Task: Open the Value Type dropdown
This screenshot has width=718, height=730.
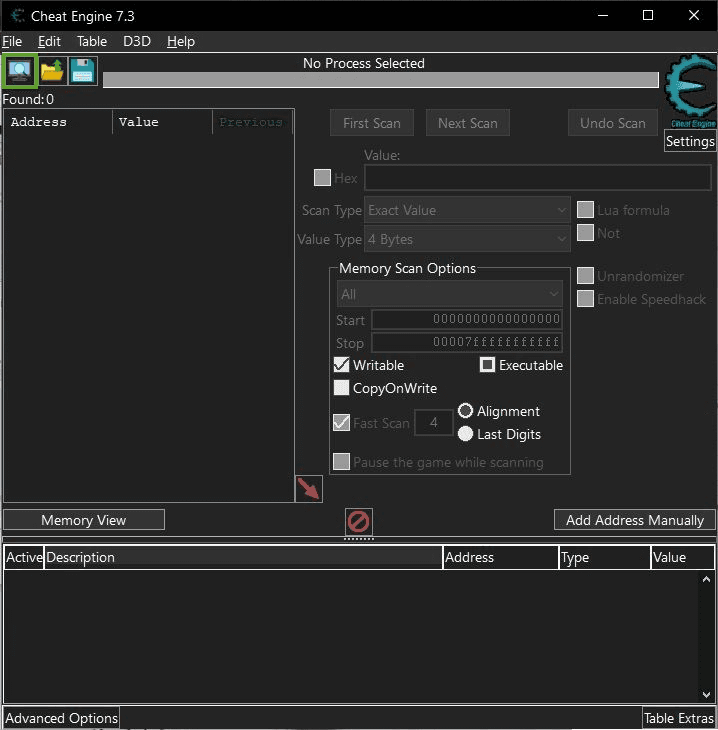Action: pos(467,239)
